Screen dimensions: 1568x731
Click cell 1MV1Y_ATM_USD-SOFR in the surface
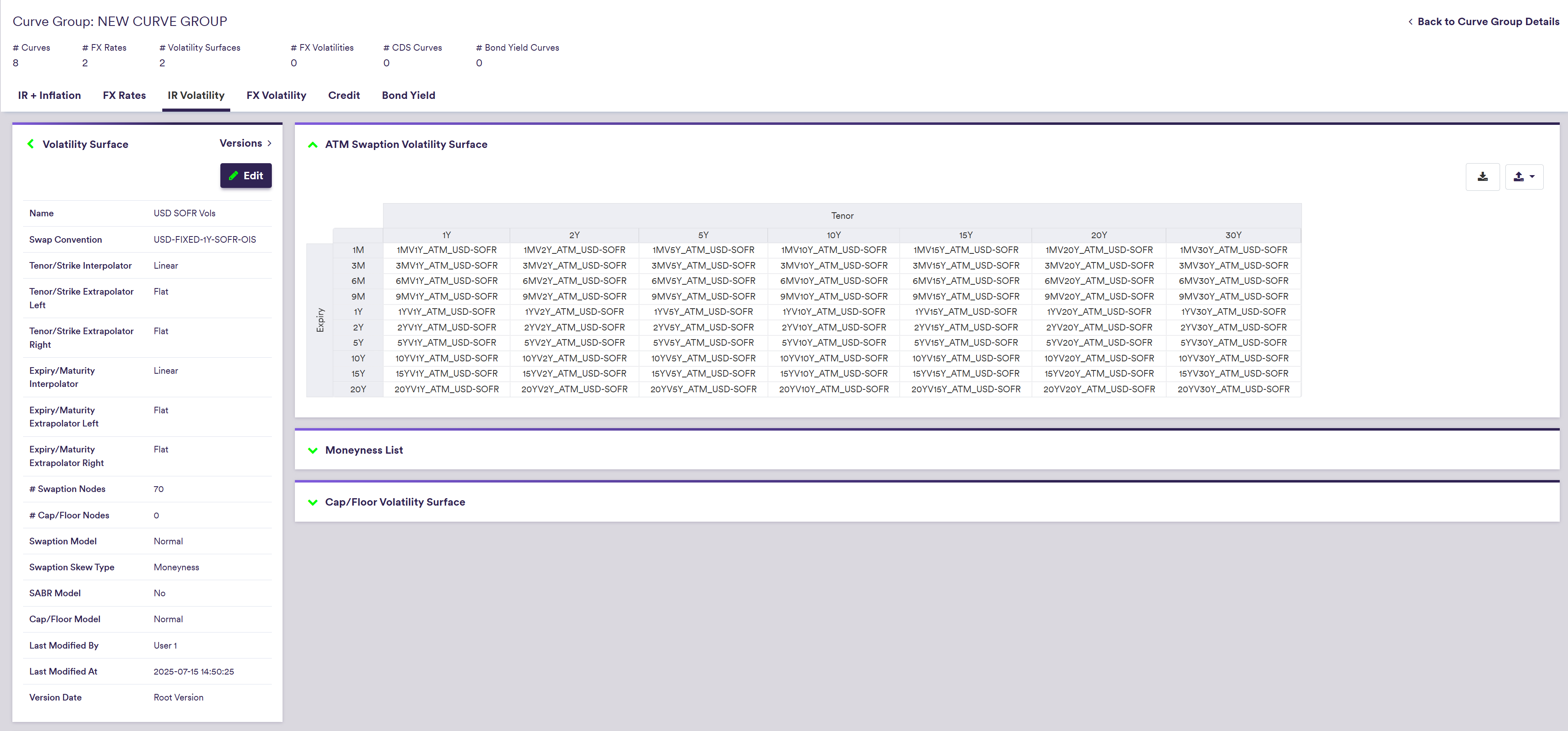tap(446, 250)
